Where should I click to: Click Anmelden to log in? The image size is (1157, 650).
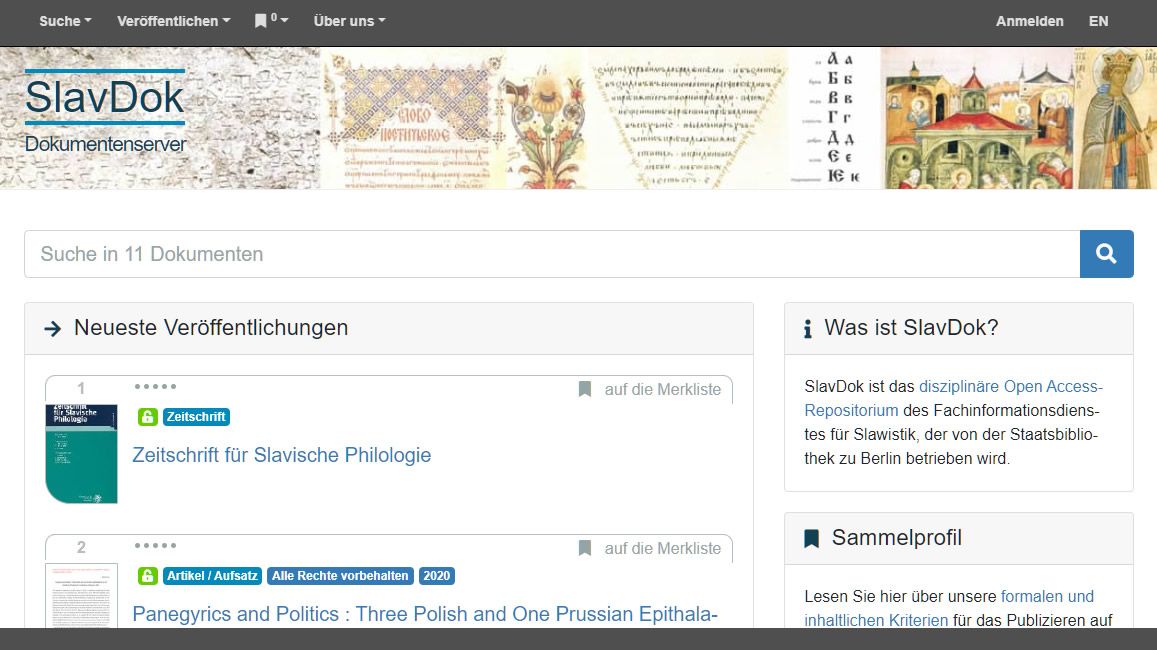[1029, 21]
